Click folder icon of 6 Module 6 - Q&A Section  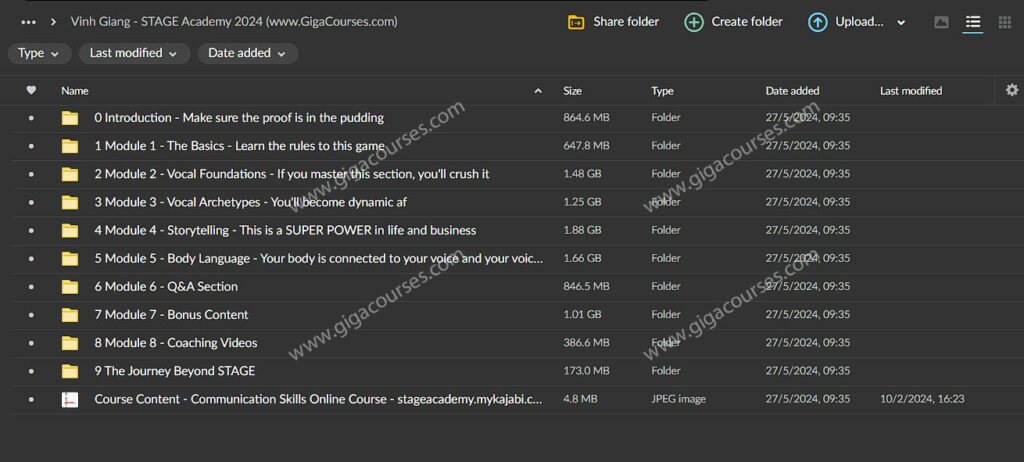pos(70,287)
